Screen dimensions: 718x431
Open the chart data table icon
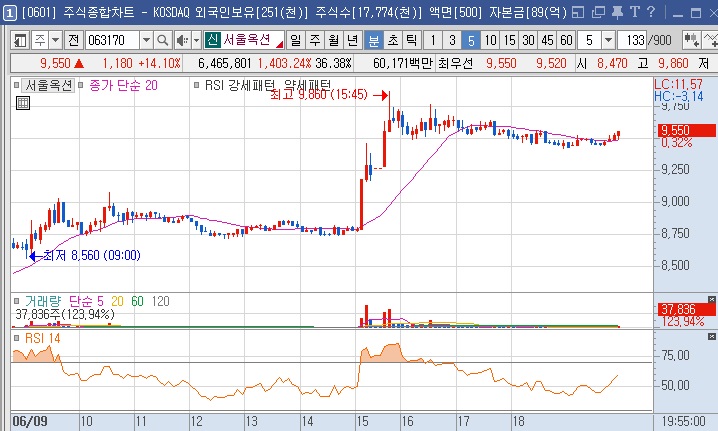tap(22, 103)
